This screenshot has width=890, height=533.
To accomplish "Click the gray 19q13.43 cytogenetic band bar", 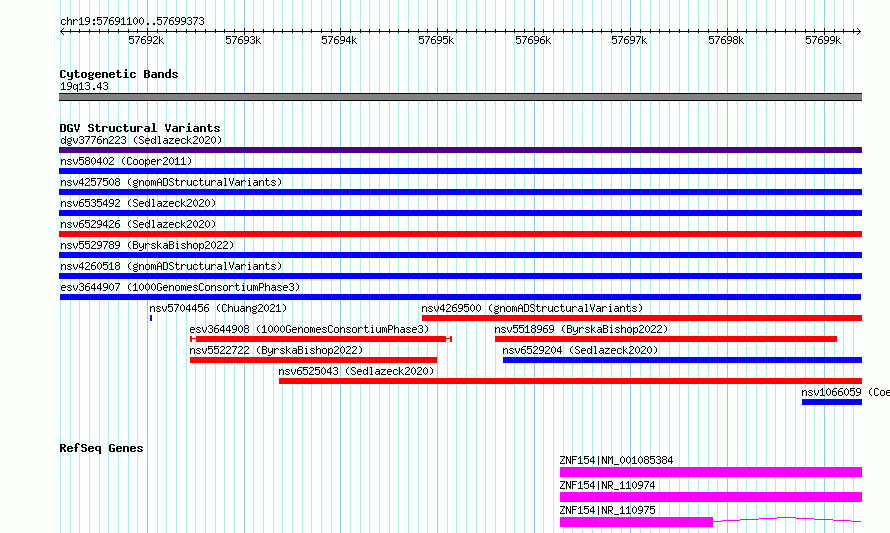I will click(460, 97).
